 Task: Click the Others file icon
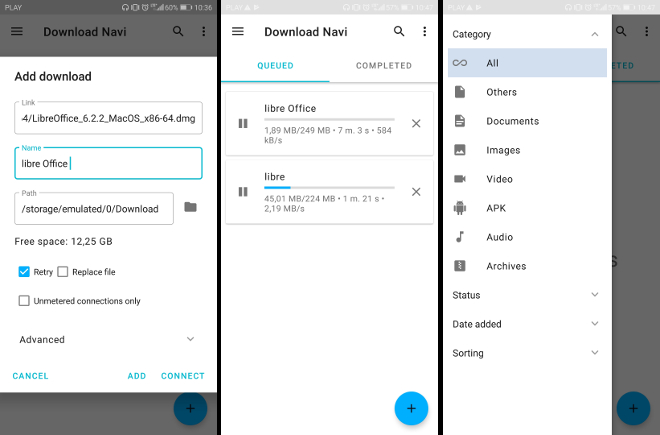[x=460, y=92]
